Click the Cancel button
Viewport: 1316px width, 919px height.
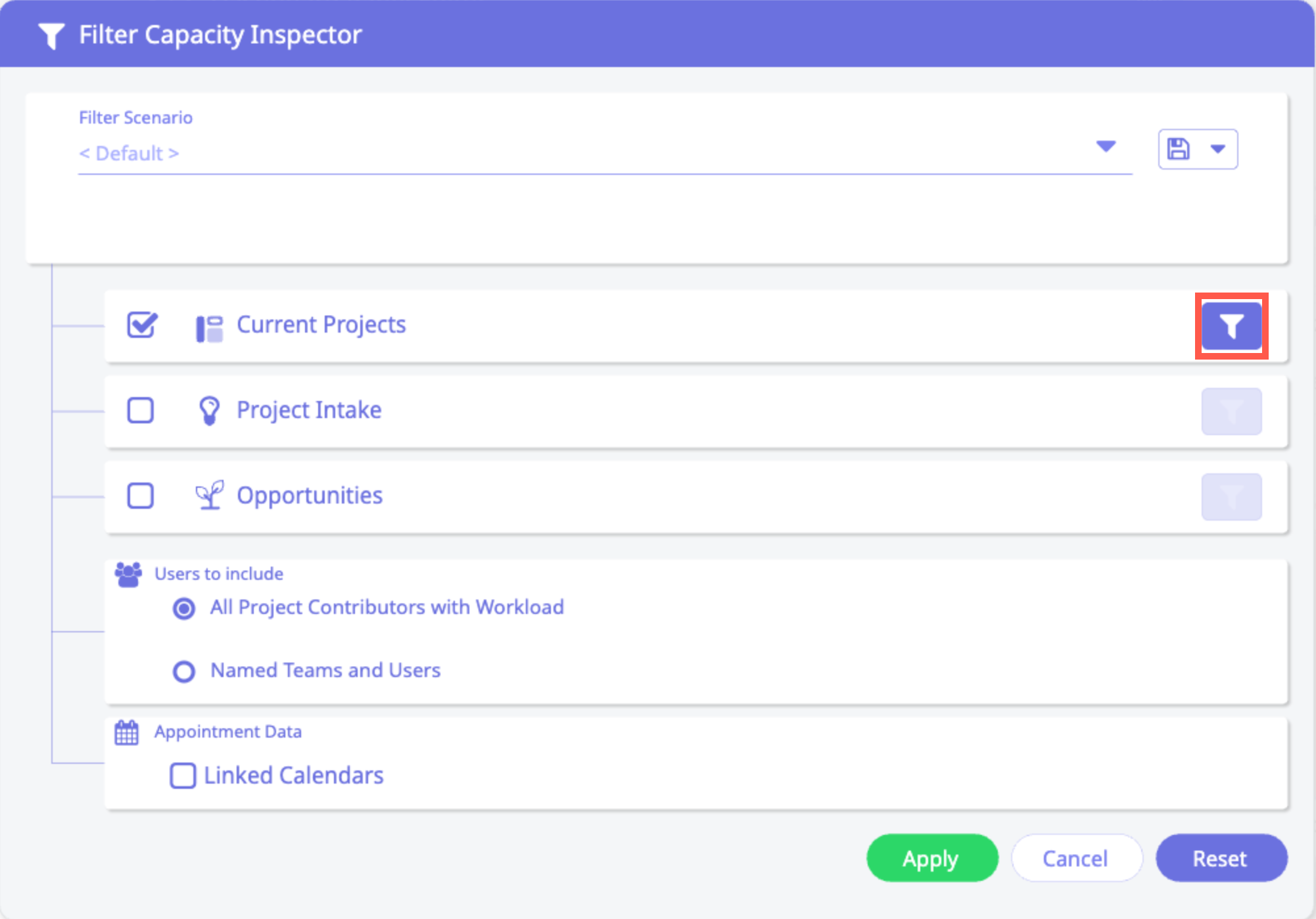1076,859
